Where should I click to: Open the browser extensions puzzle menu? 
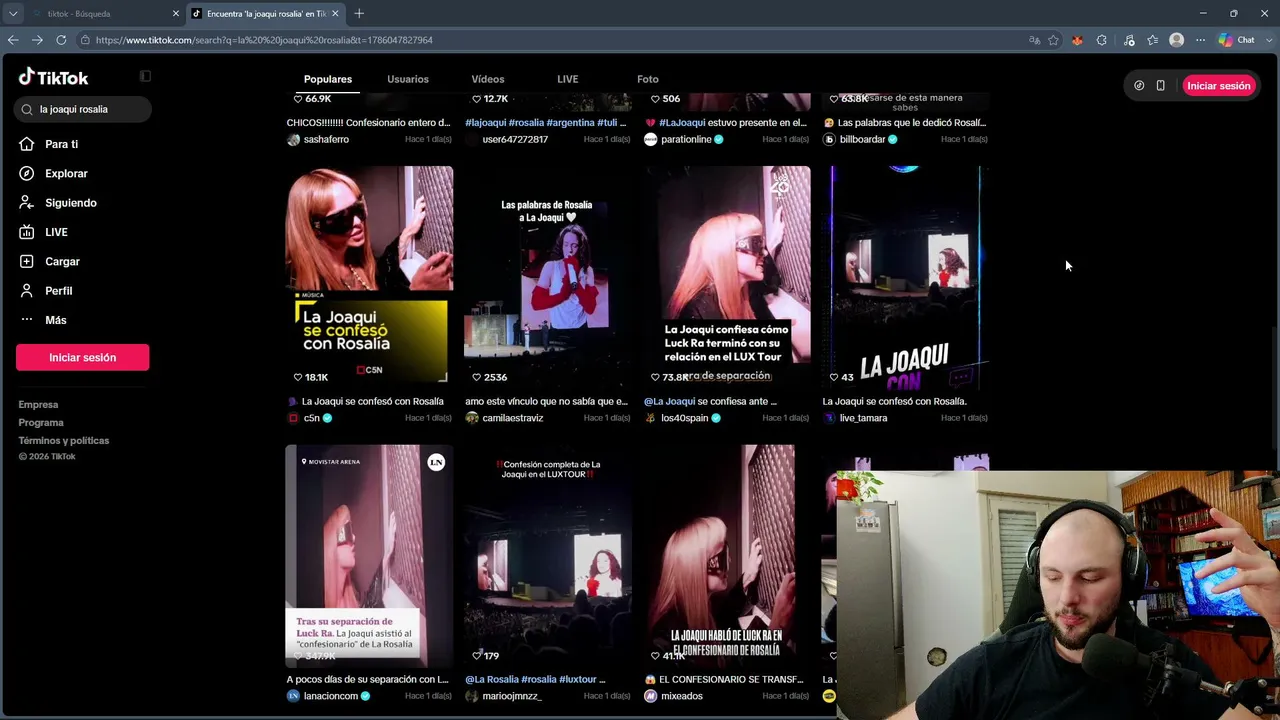pos(1101,40)
